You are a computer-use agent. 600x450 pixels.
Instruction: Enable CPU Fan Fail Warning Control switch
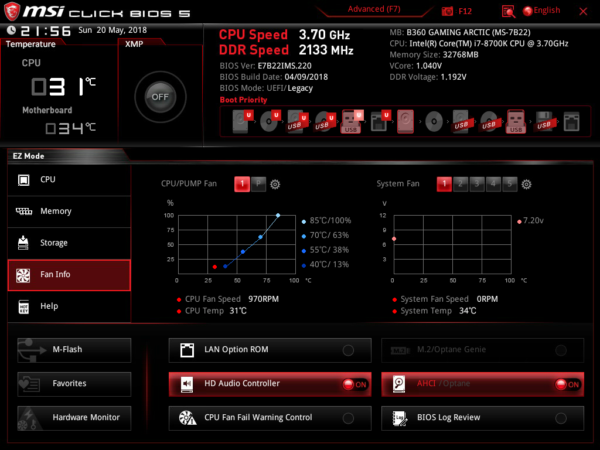[x=348, y=418]
